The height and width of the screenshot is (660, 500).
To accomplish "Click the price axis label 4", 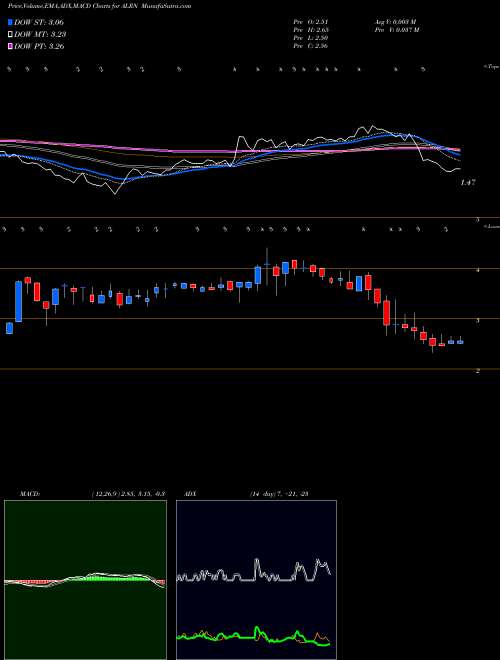I will [478, 270].
